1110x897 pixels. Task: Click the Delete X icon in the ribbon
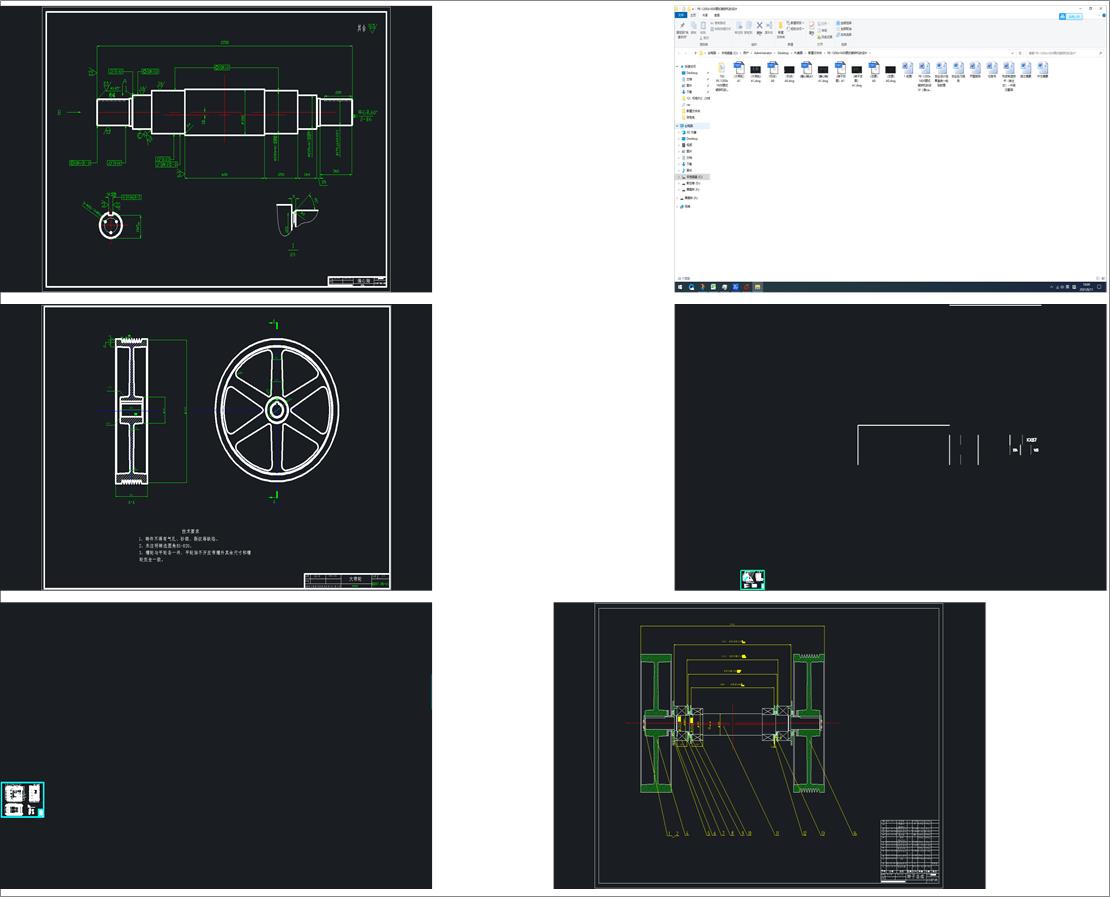pos(760,25)
